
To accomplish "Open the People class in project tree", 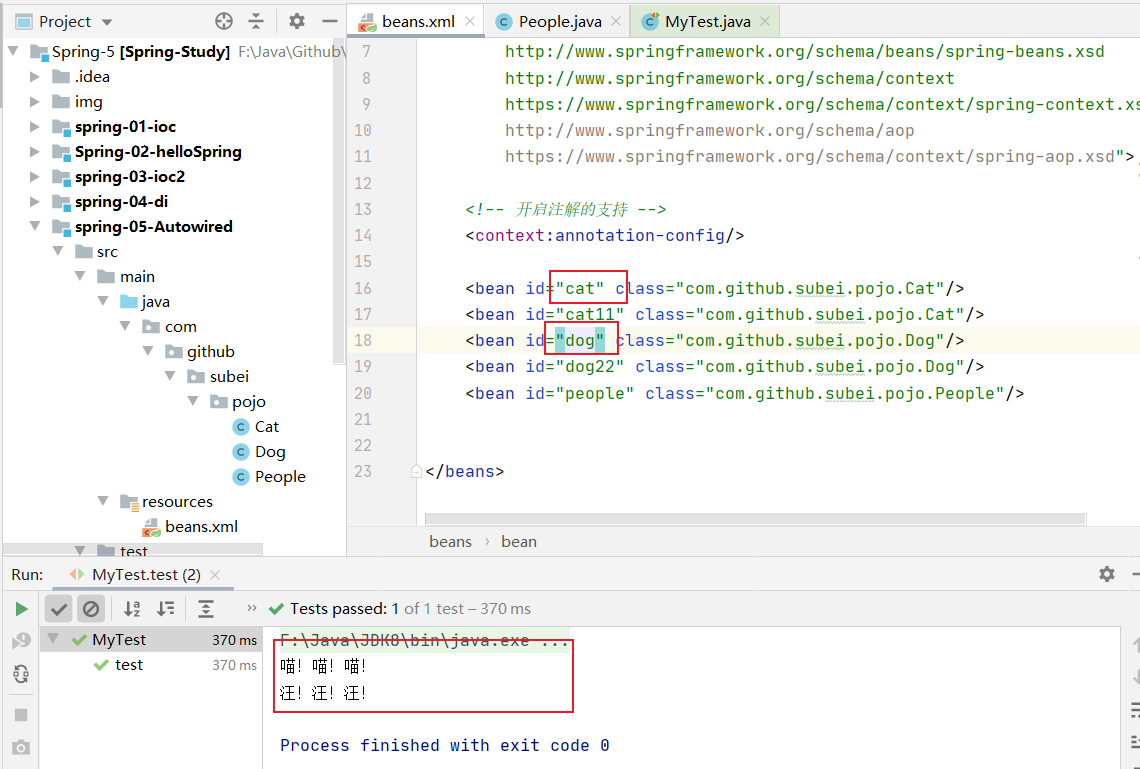I will [279, 477].
